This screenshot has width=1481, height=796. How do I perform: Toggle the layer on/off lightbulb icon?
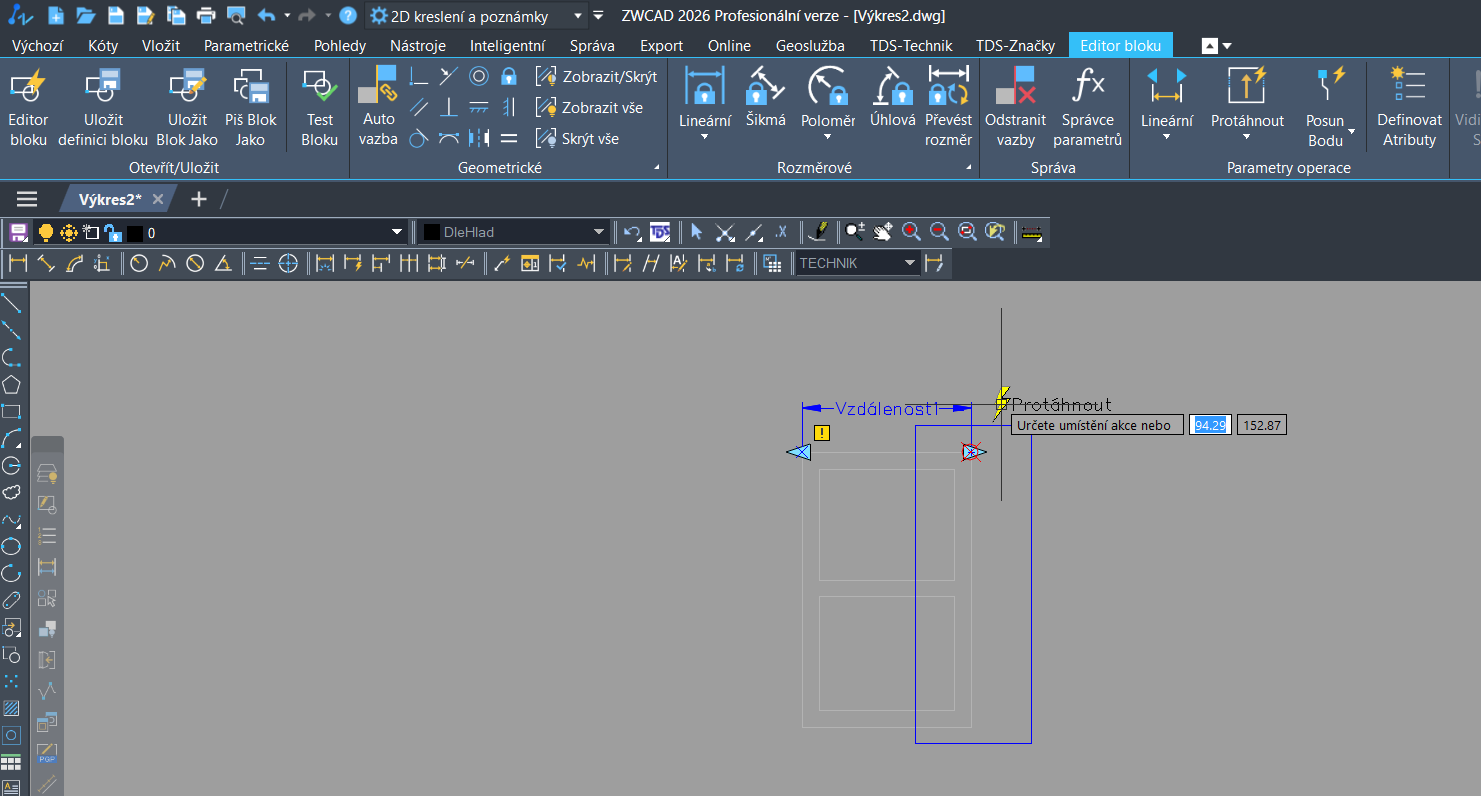pos(45,233)
